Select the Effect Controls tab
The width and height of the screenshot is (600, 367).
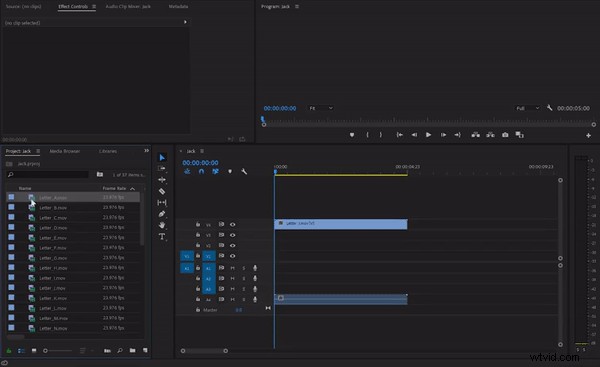73,7
